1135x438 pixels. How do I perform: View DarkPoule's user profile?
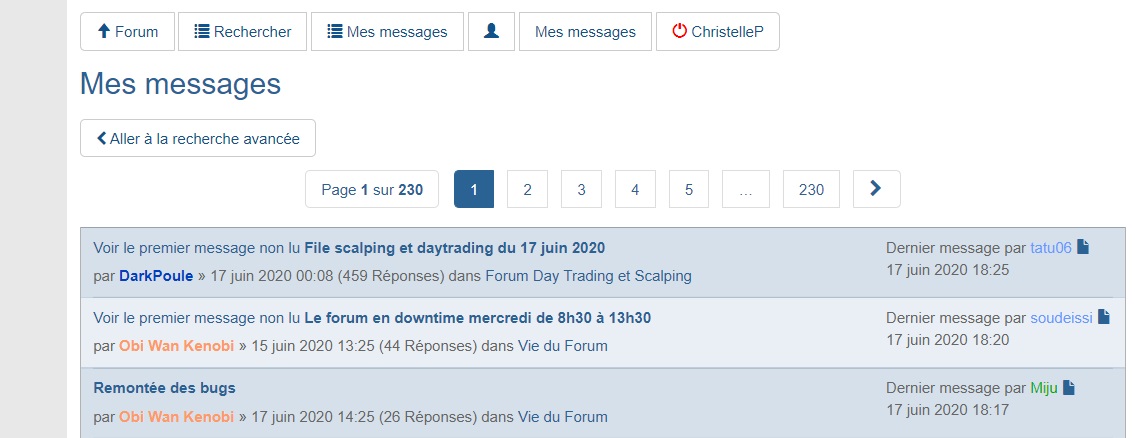coord(156,275)
